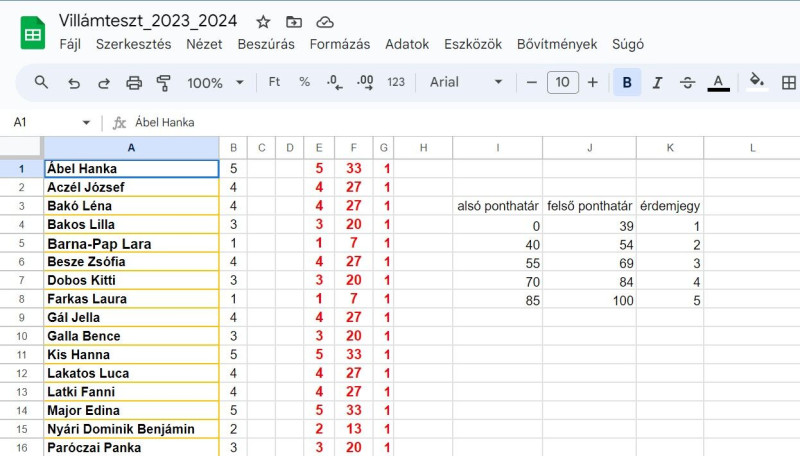Open the zoom 100% dropdown
The height and width of the screenshot is (456, 800).
tap(215, 83)
